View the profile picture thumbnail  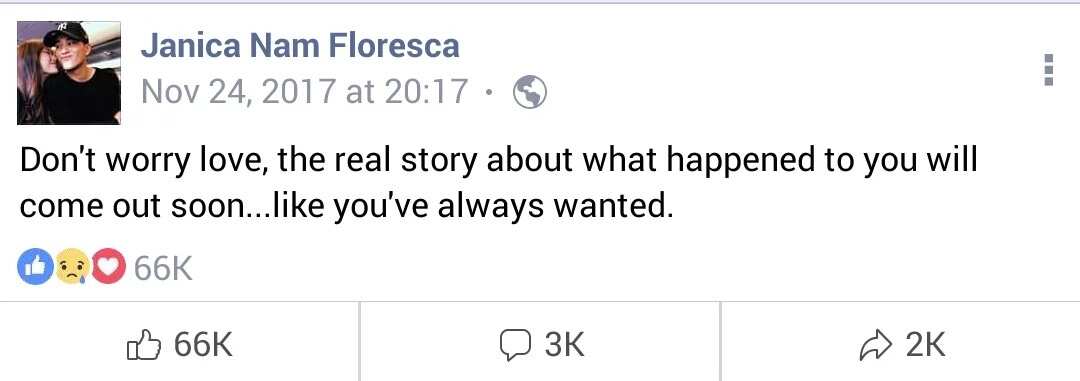pyautogui.click(x=69, y=72)
